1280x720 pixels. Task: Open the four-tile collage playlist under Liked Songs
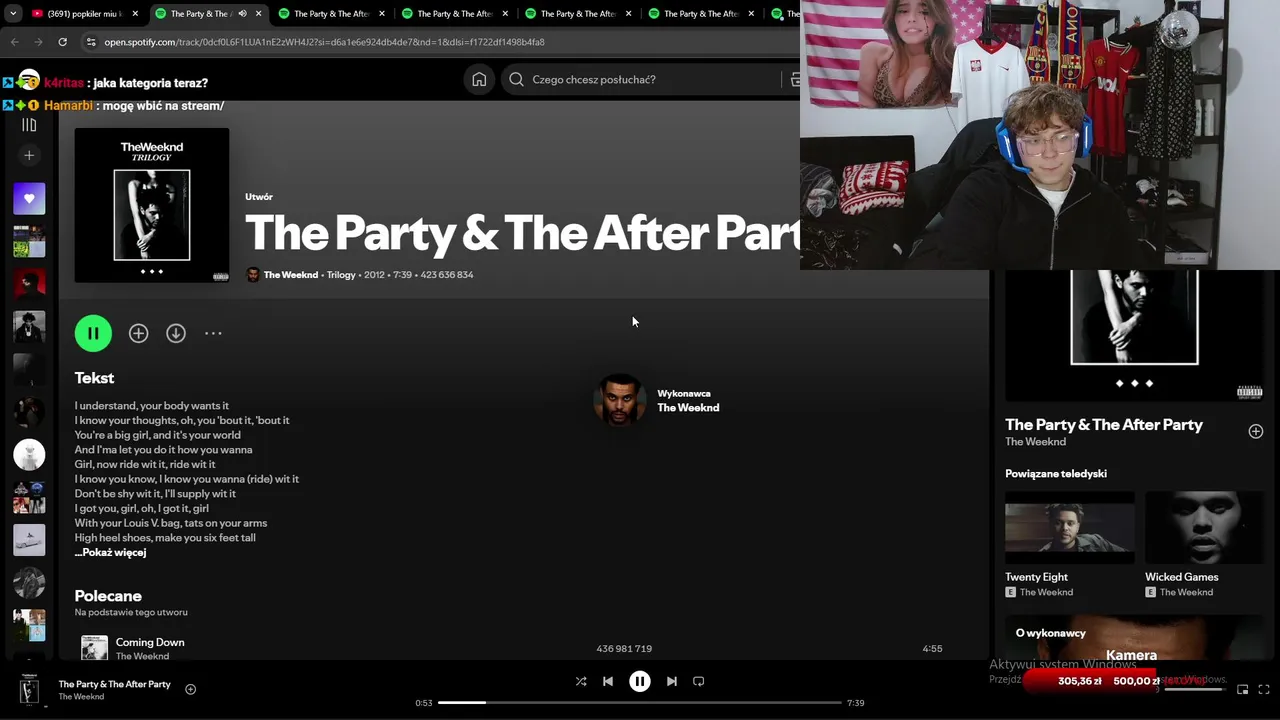coord(29,241)
